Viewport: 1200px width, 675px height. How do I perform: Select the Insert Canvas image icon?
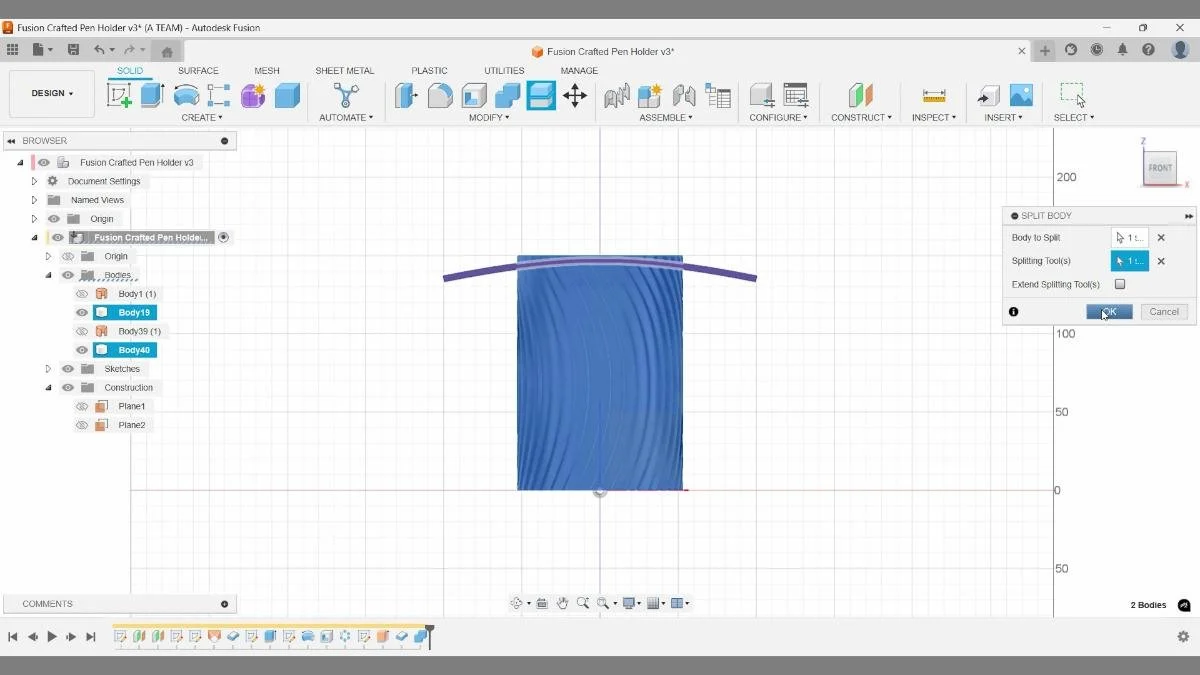click(x=1021, y=95)
